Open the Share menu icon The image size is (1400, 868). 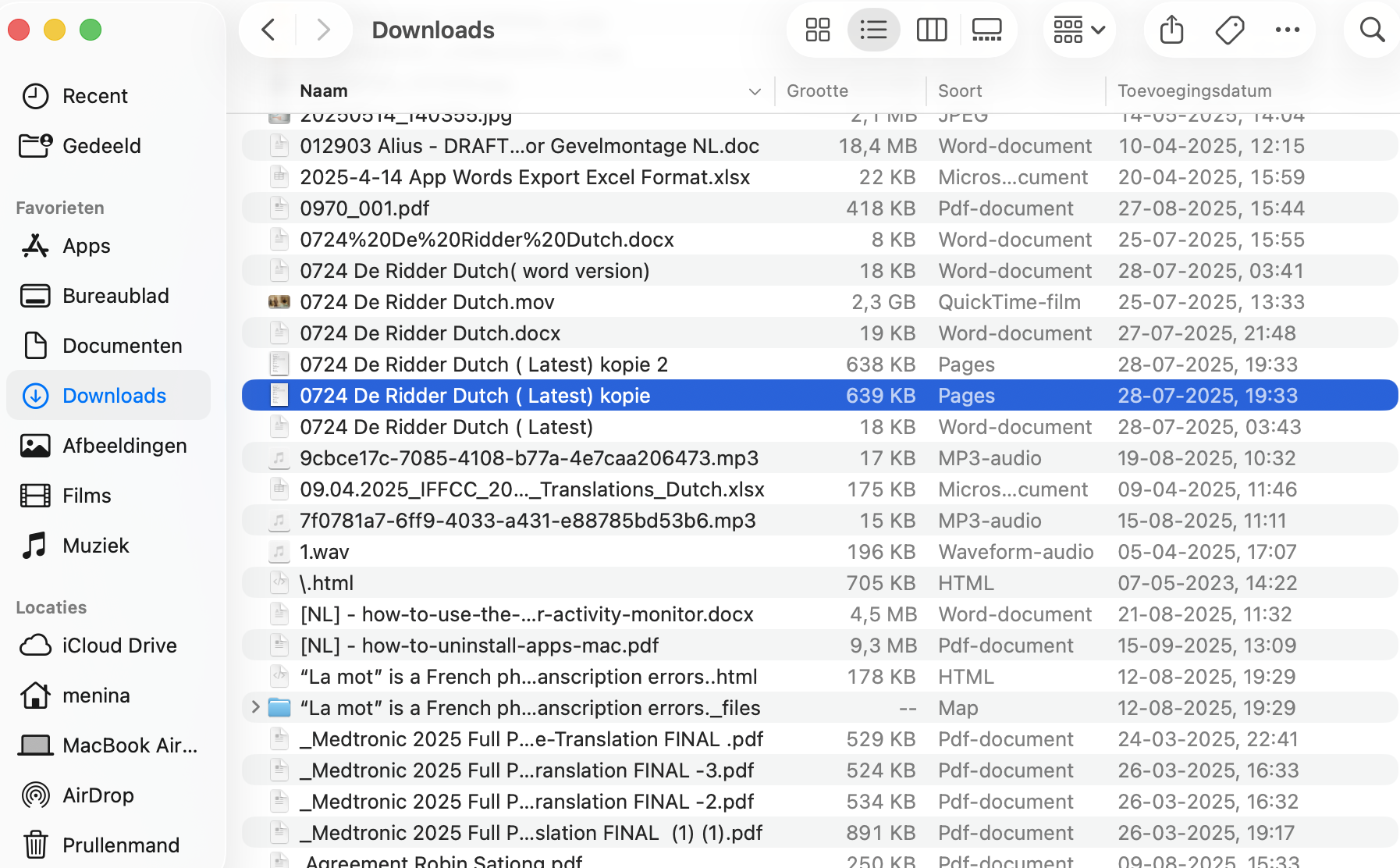[1170, 30]
